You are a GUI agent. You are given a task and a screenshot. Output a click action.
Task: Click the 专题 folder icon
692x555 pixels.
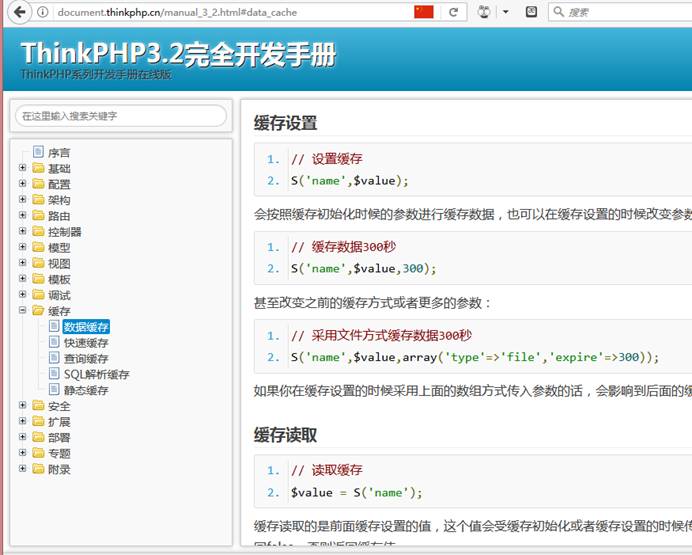pyautogui.click(x=38, y=453)
